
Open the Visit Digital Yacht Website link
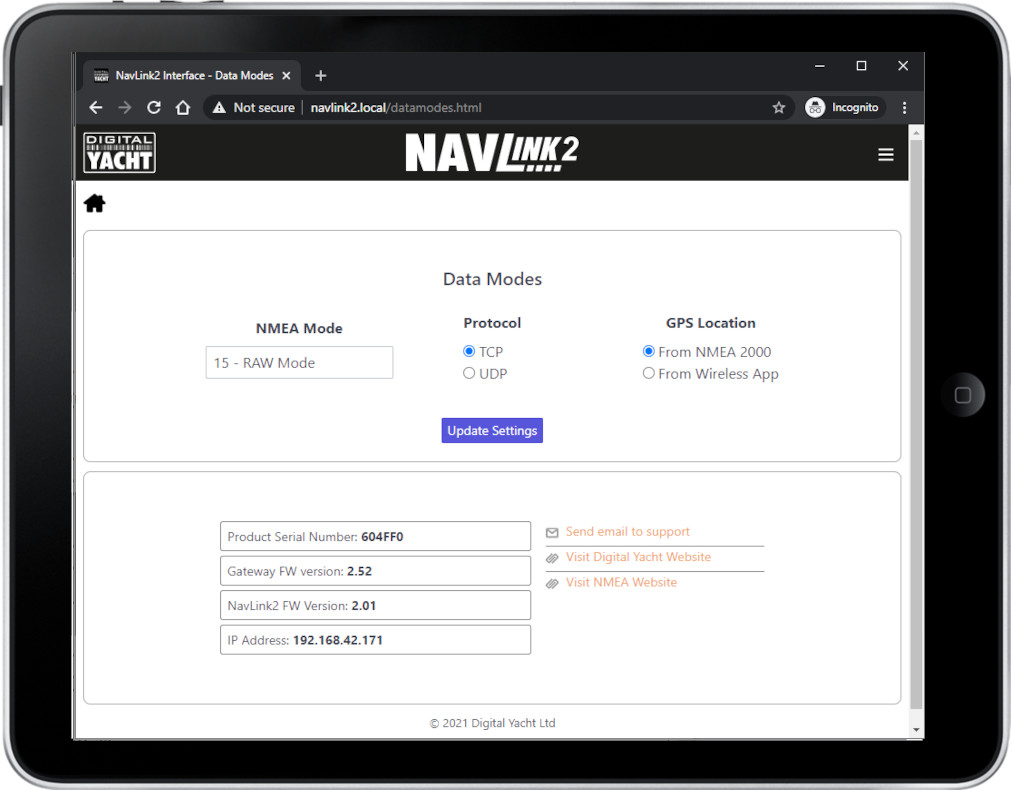[x=638, y=557]
